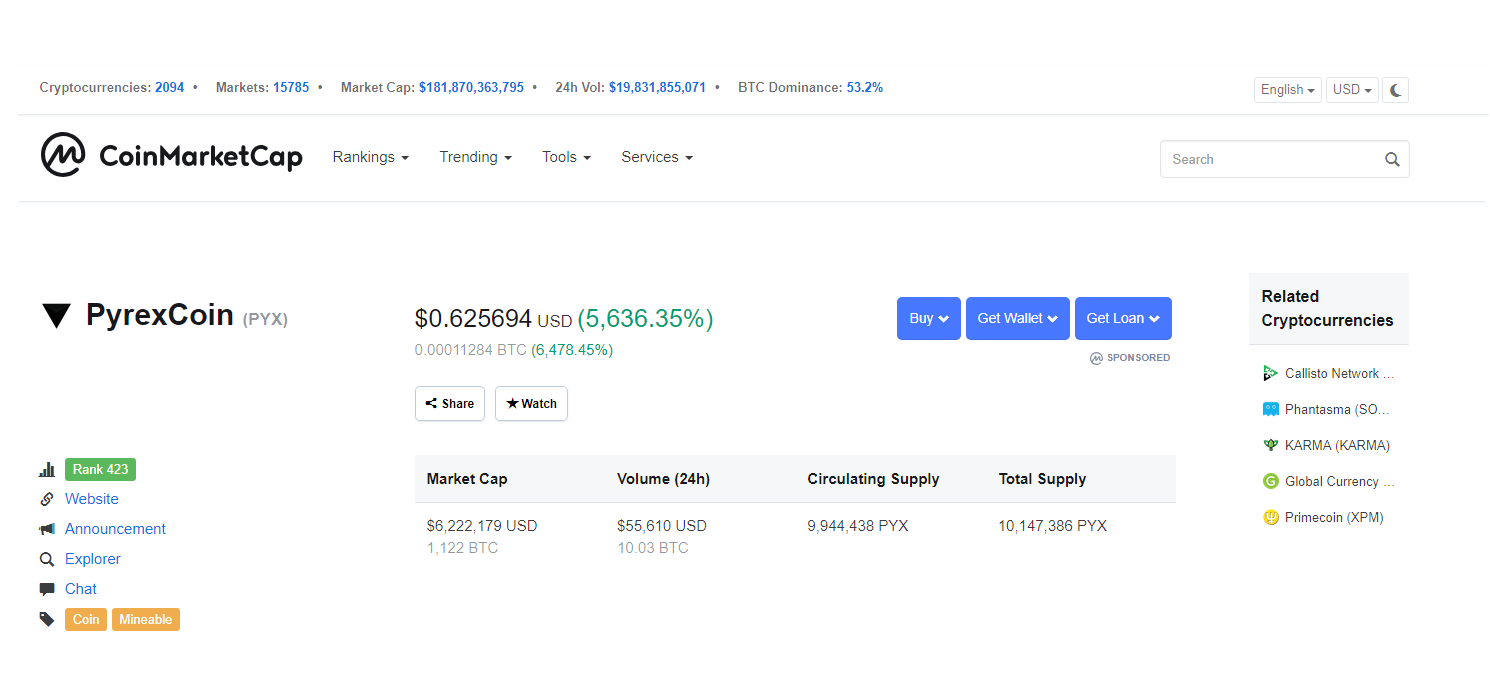Image resolution: width=1490 pixels, height=688 pixels.
Task: Click the megaphone icon beside Announcement
Action: coord(47,529)
